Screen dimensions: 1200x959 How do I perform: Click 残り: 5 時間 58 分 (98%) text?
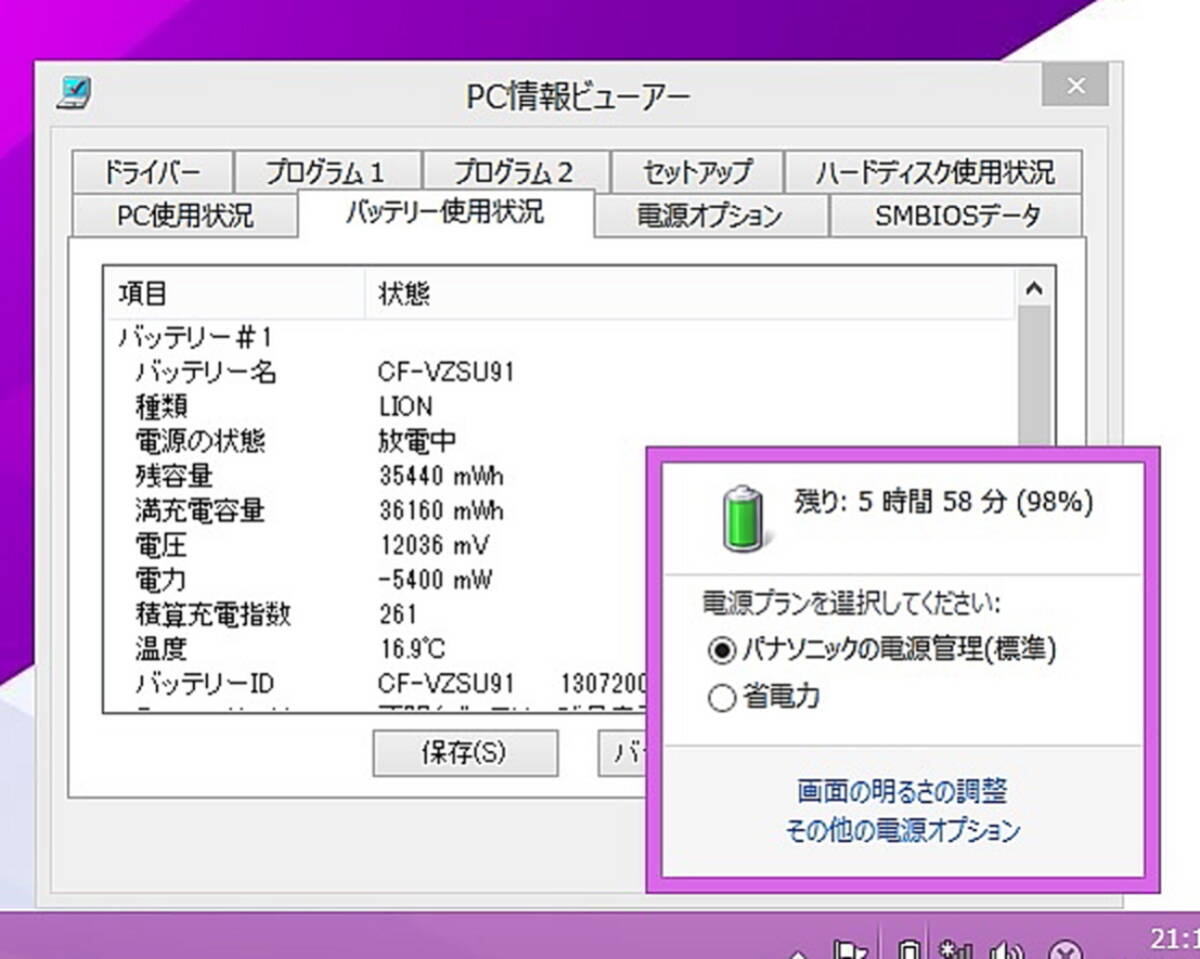943,502
